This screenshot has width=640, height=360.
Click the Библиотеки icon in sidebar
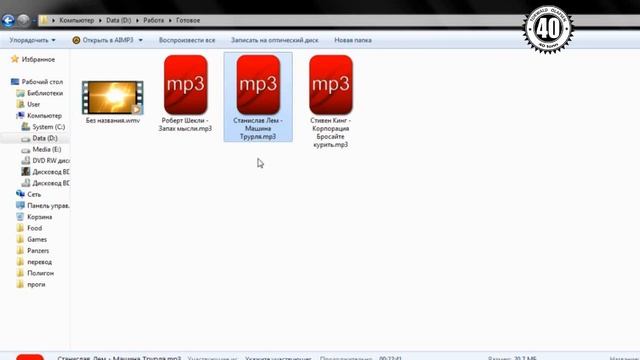click(20, 93)
